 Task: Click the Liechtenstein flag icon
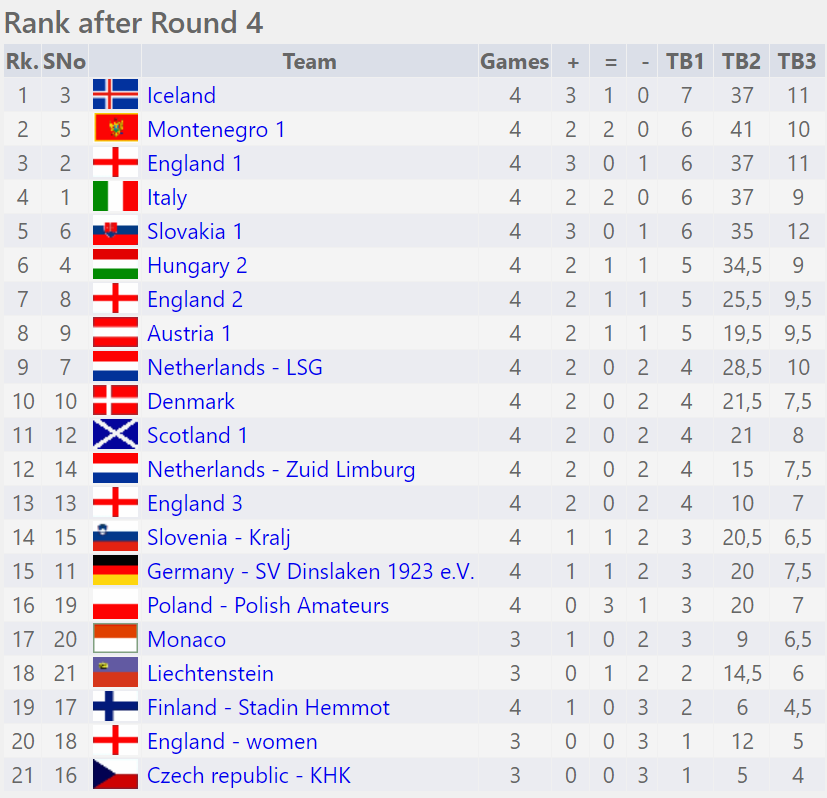click(115, 673)
